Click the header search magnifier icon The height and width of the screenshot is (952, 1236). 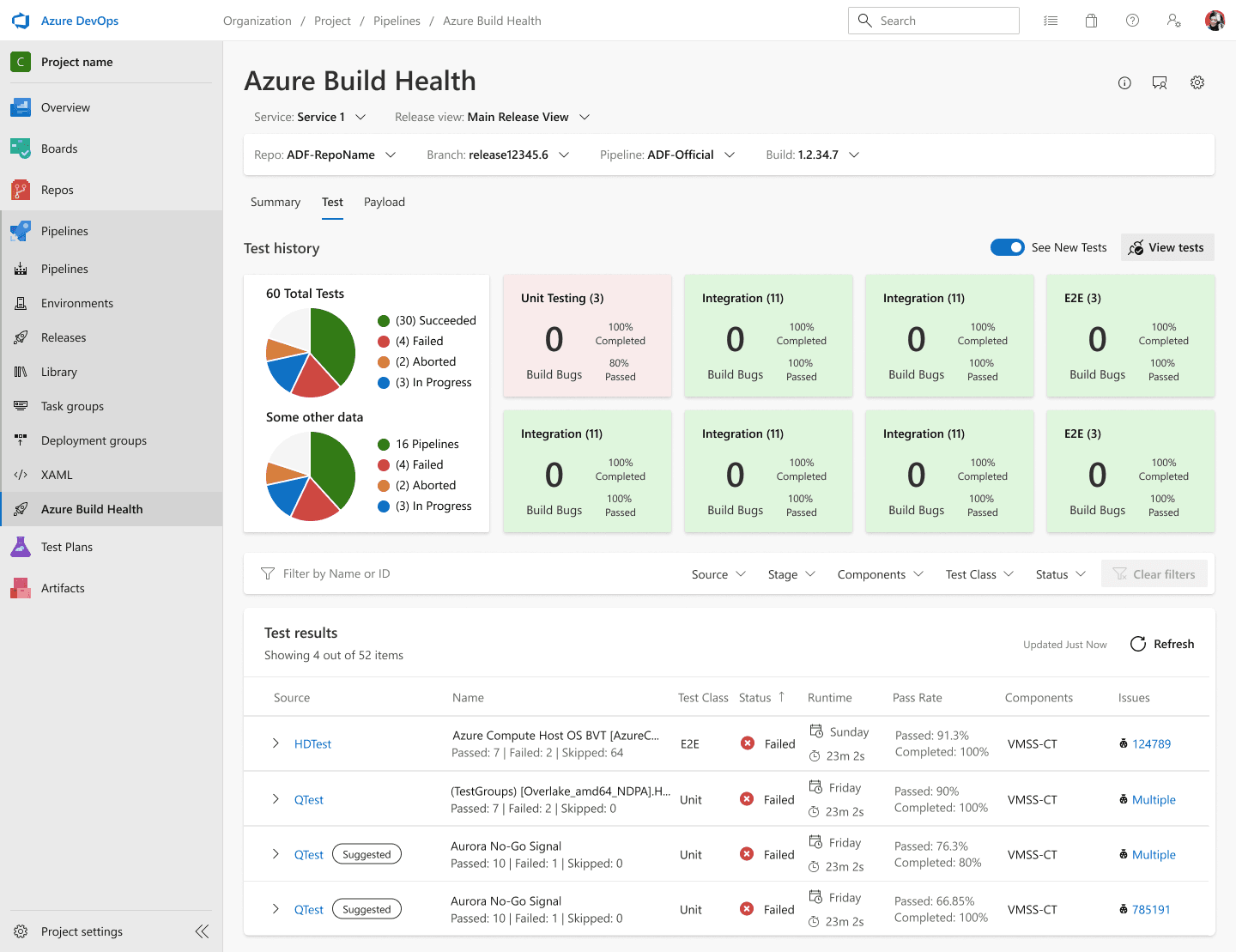[x=865, y=21]
